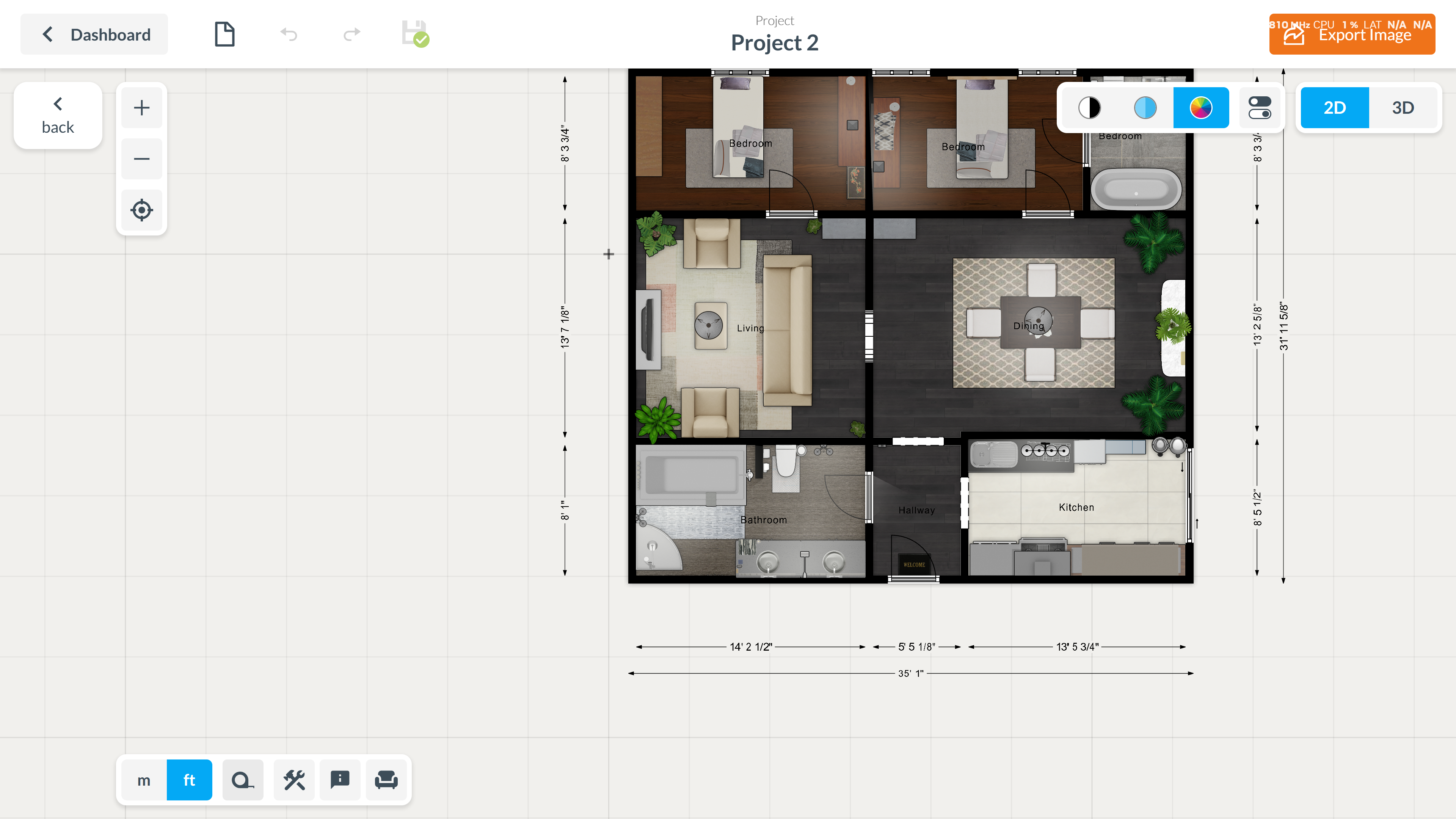This screenshot has width=1456, height=819.
Task: Zoom out with the minus button
Action: (142, 159)
